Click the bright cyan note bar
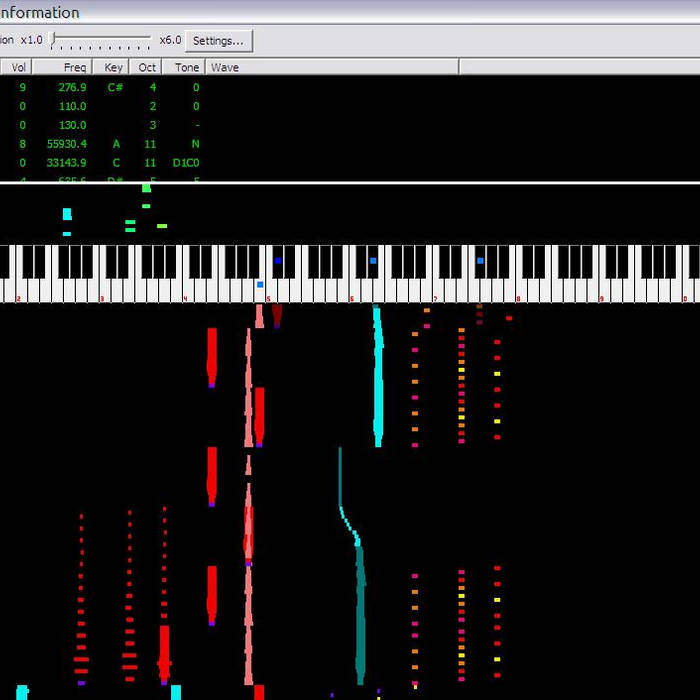700x700 pixels. click(x=378, y=375)
